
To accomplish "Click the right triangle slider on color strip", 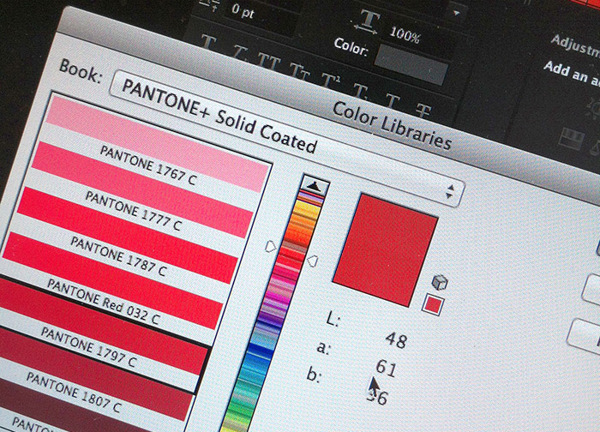I will coord(312,261).
